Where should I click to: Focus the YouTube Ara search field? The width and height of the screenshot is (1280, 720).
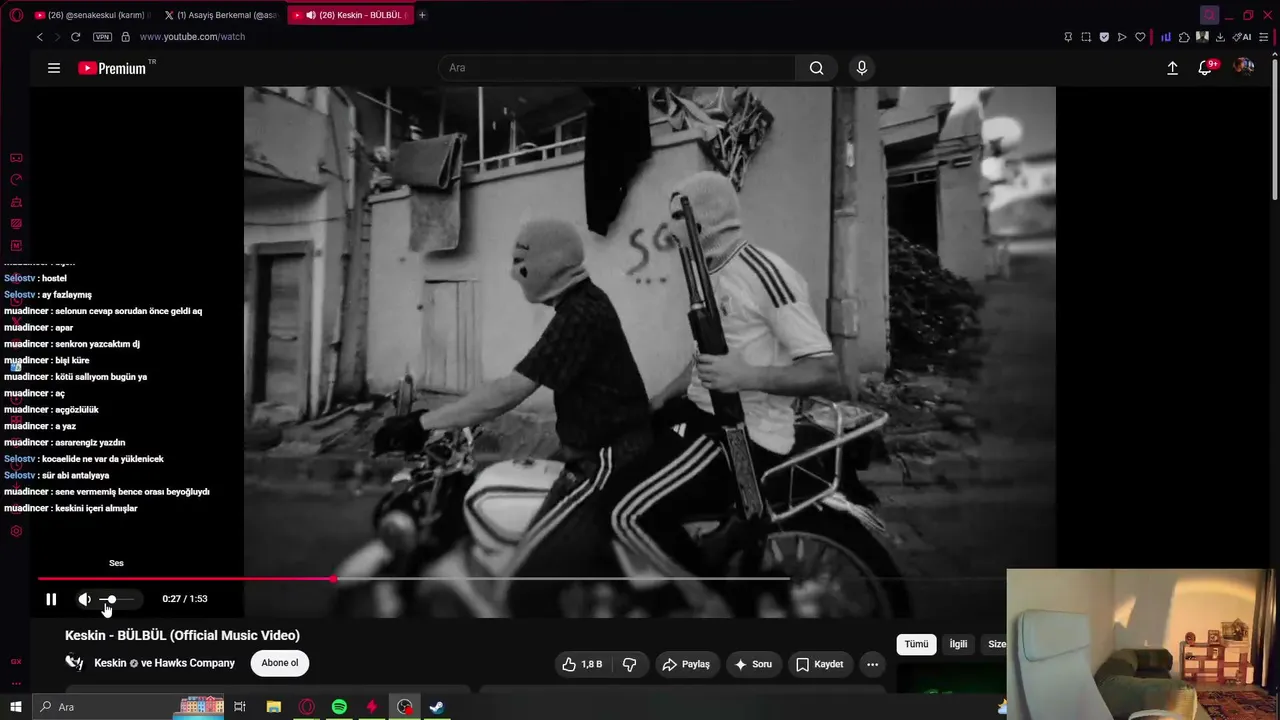click(x=617, y=68)
